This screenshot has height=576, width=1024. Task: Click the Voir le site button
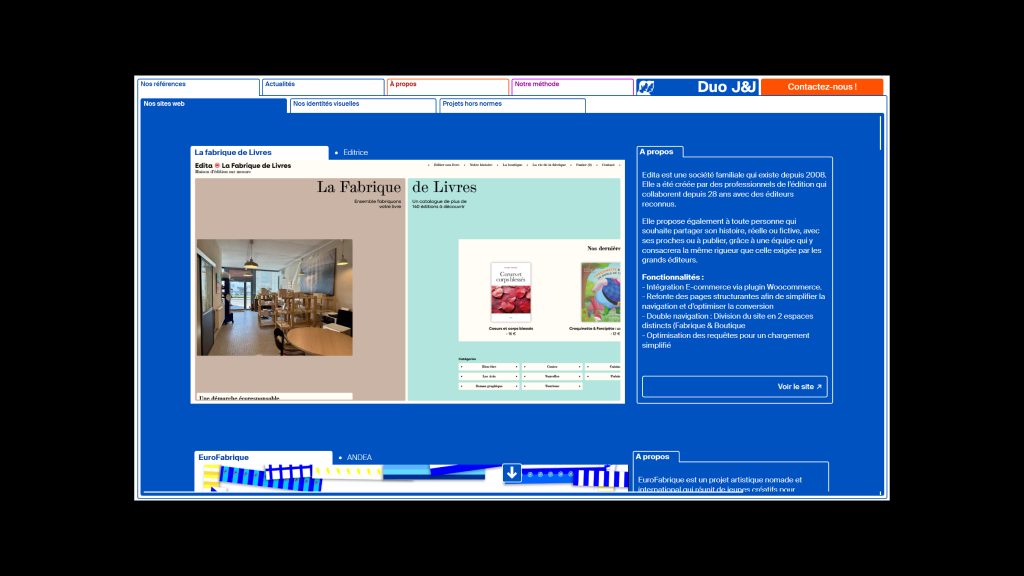coord(735,387)
